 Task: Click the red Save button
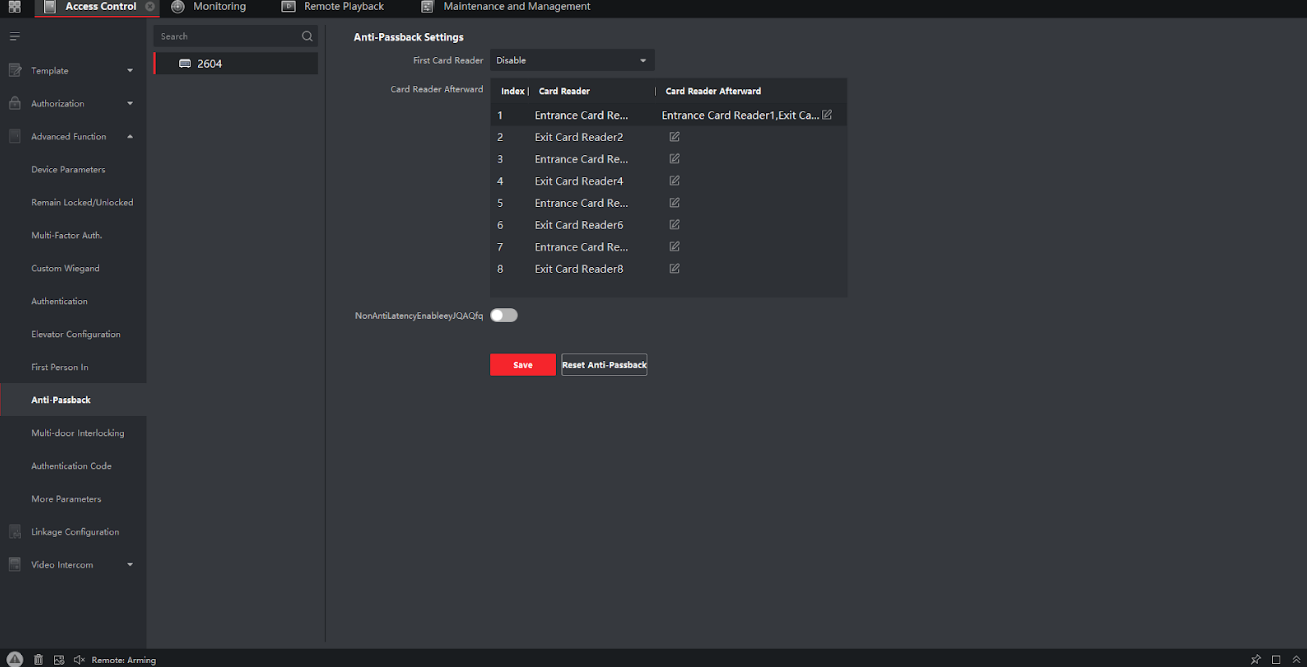(x=522, y=365)
